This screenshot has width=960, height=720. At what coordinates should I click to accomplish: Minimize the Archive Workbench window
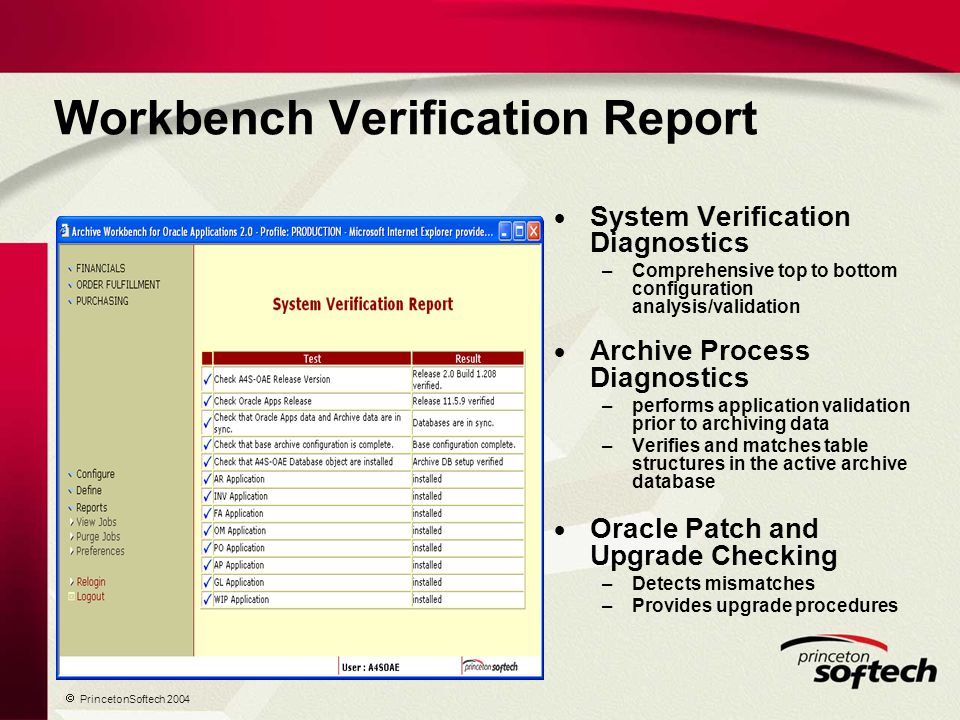click(505, 231)
